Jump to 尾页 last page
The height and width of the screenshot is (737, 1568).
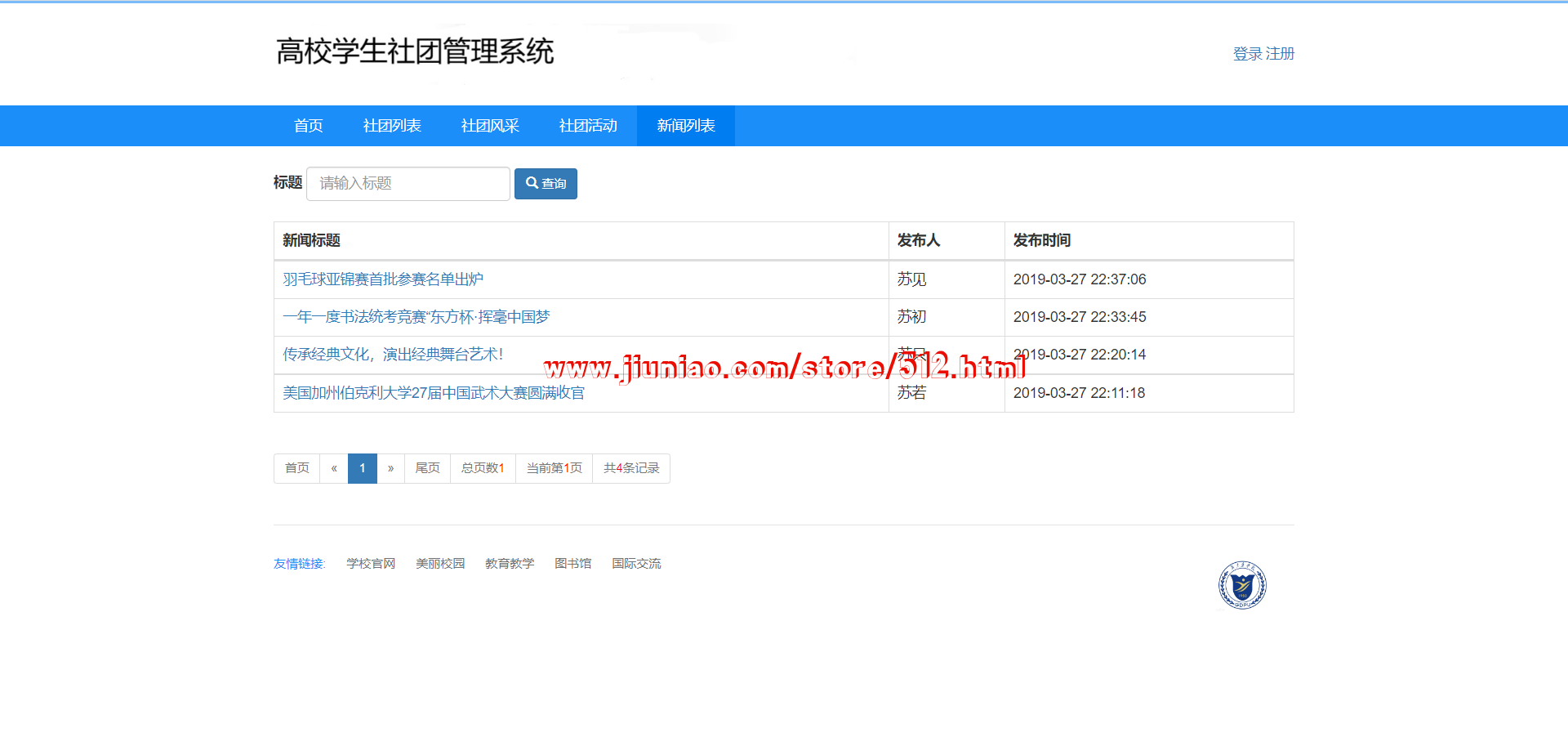point(427,468)
